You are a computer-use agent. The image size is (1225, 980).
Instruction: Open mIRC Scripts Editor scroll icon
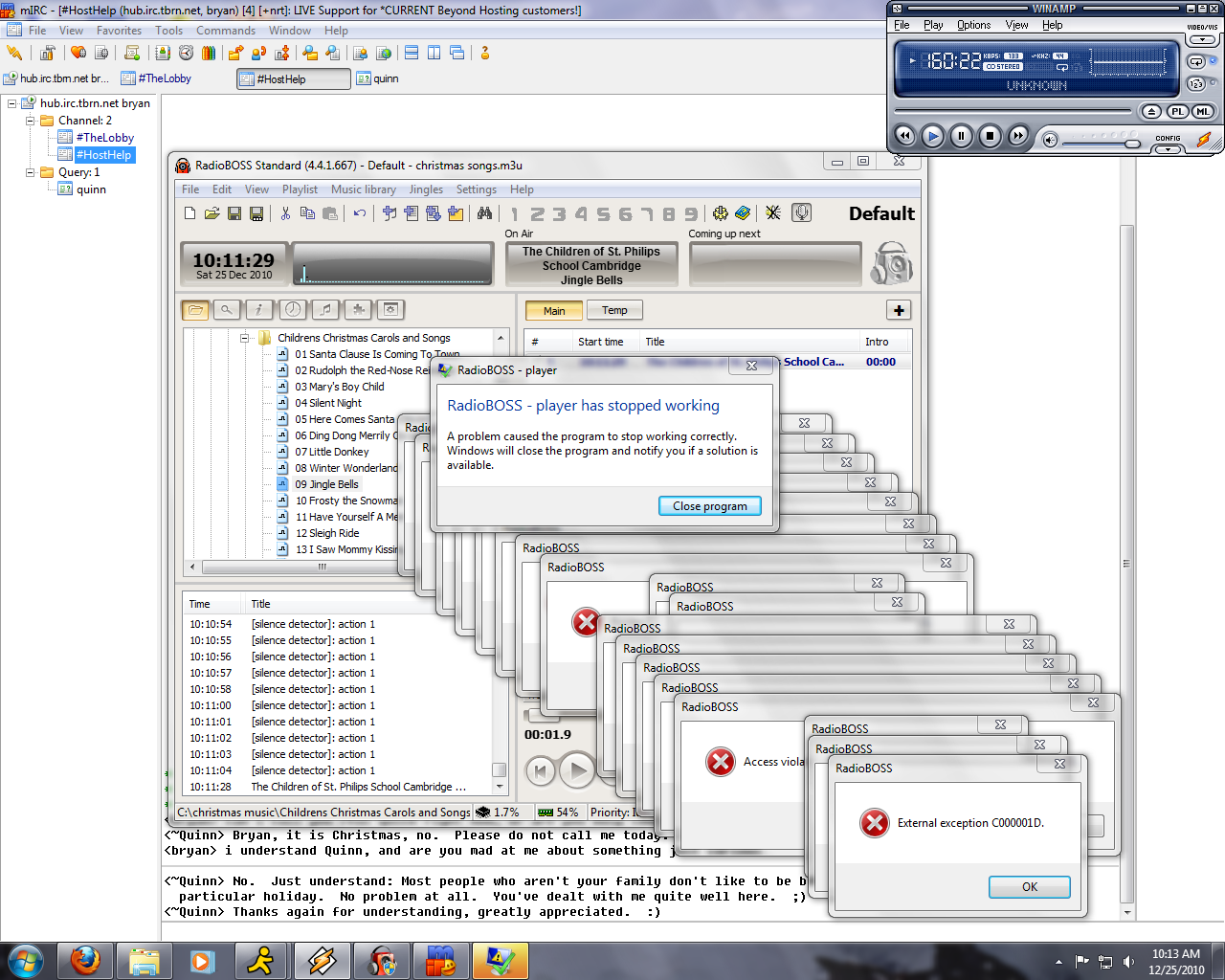(132, 53)
